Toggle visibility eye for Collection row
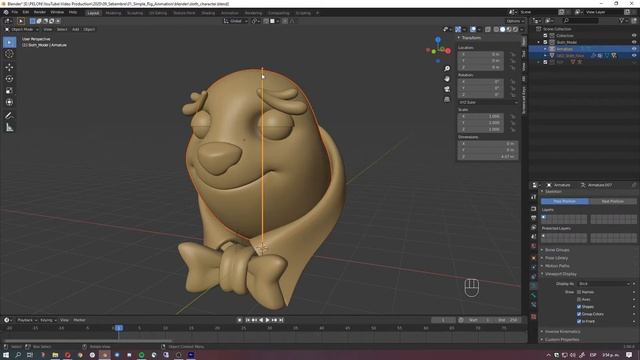The width and height of the screenshot is (640, 360). click(634, 36)
